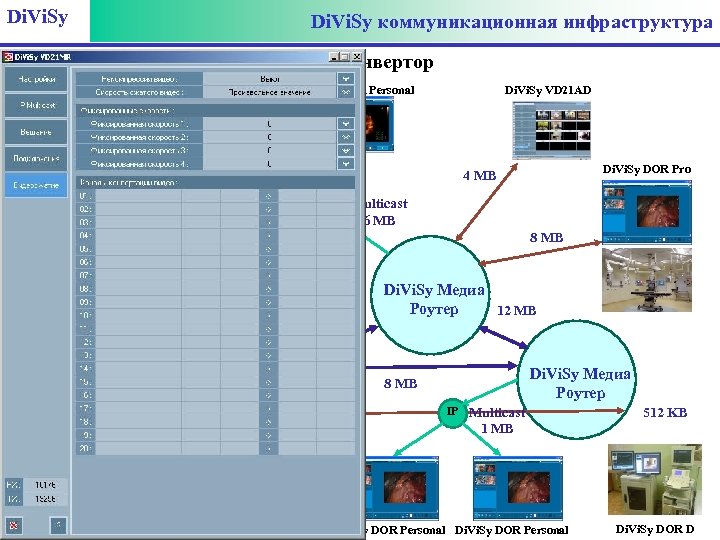
Task: Click the DiViSy DOR D equipment photo
Action: (655, 479)
